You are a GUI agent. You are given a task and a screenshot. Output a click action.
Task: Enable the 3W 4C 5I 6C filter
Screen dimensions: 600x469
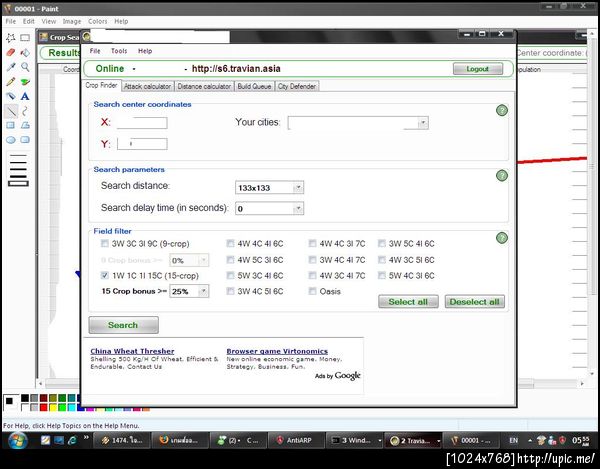point(230,291)
